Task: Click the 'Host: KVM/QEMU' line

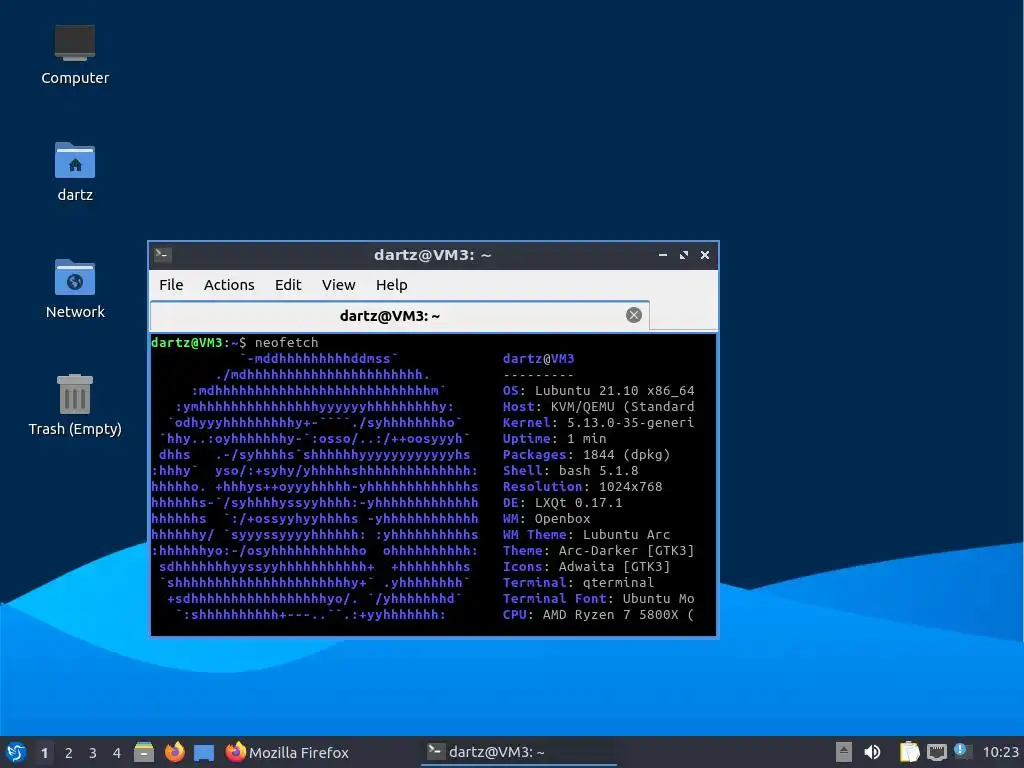Action: pyautogui.click(x=598, y=406)
